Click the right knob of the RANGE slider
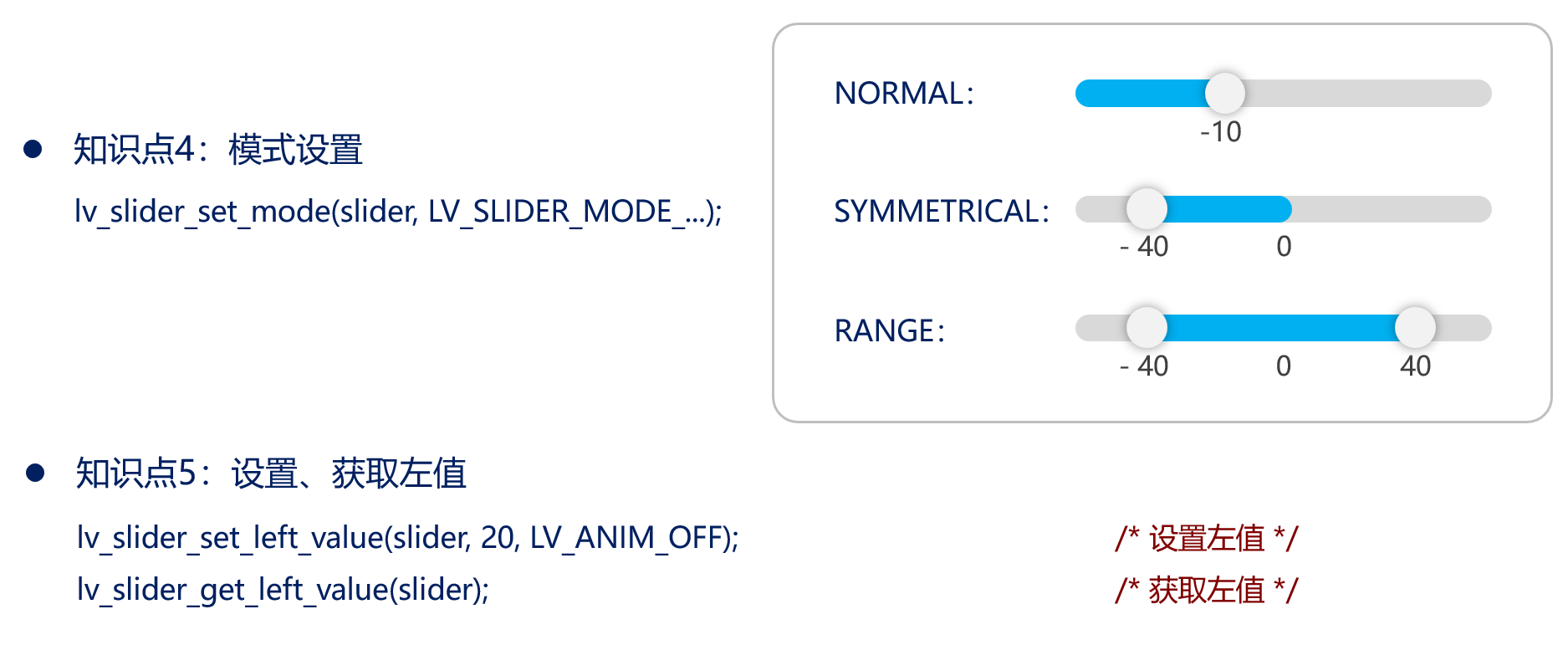This screenshot has width=1568, height=645. click(1415, 328)
